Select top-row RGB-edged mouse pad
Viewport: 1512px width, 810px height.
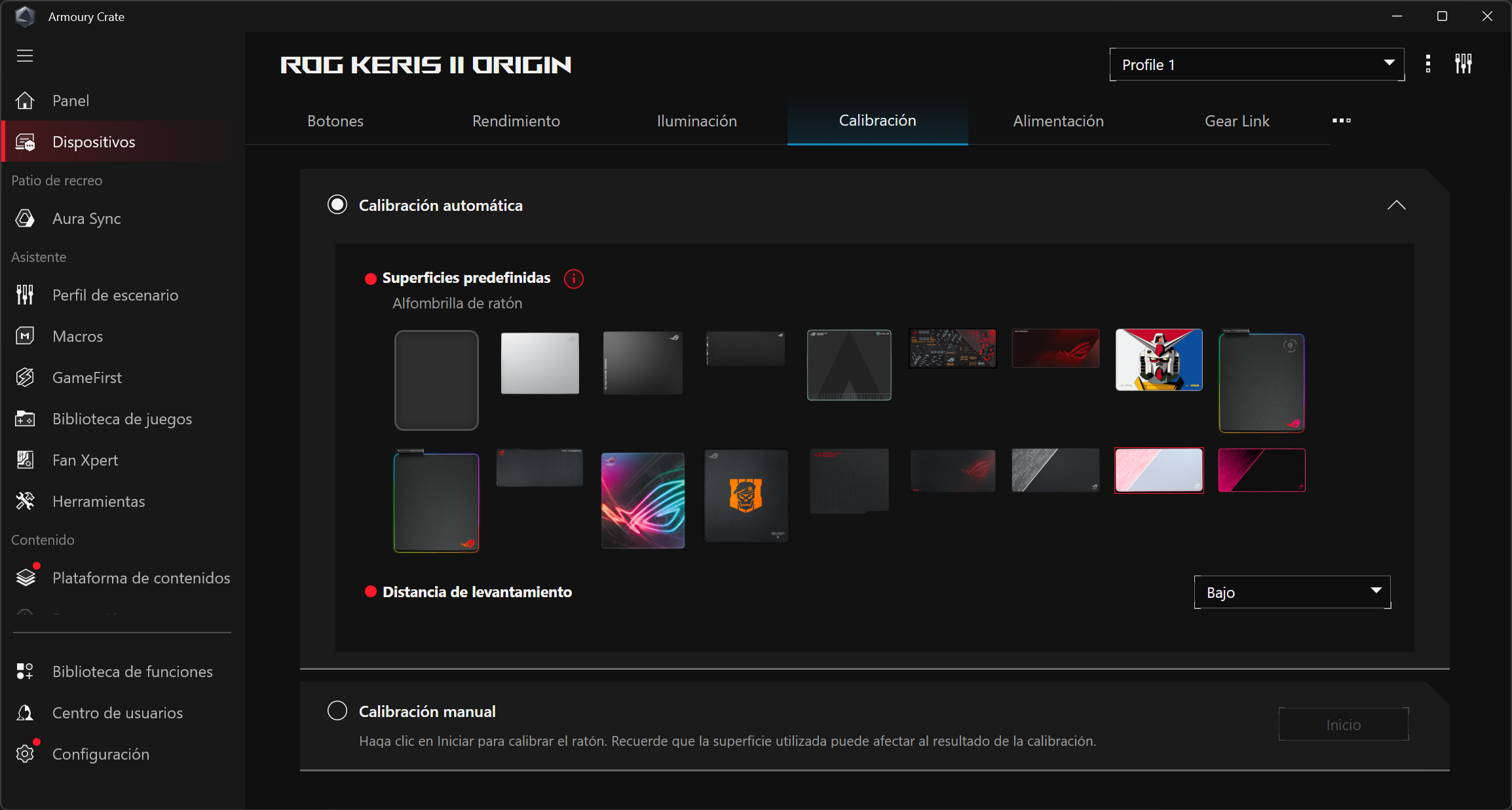pos(1262,381)
